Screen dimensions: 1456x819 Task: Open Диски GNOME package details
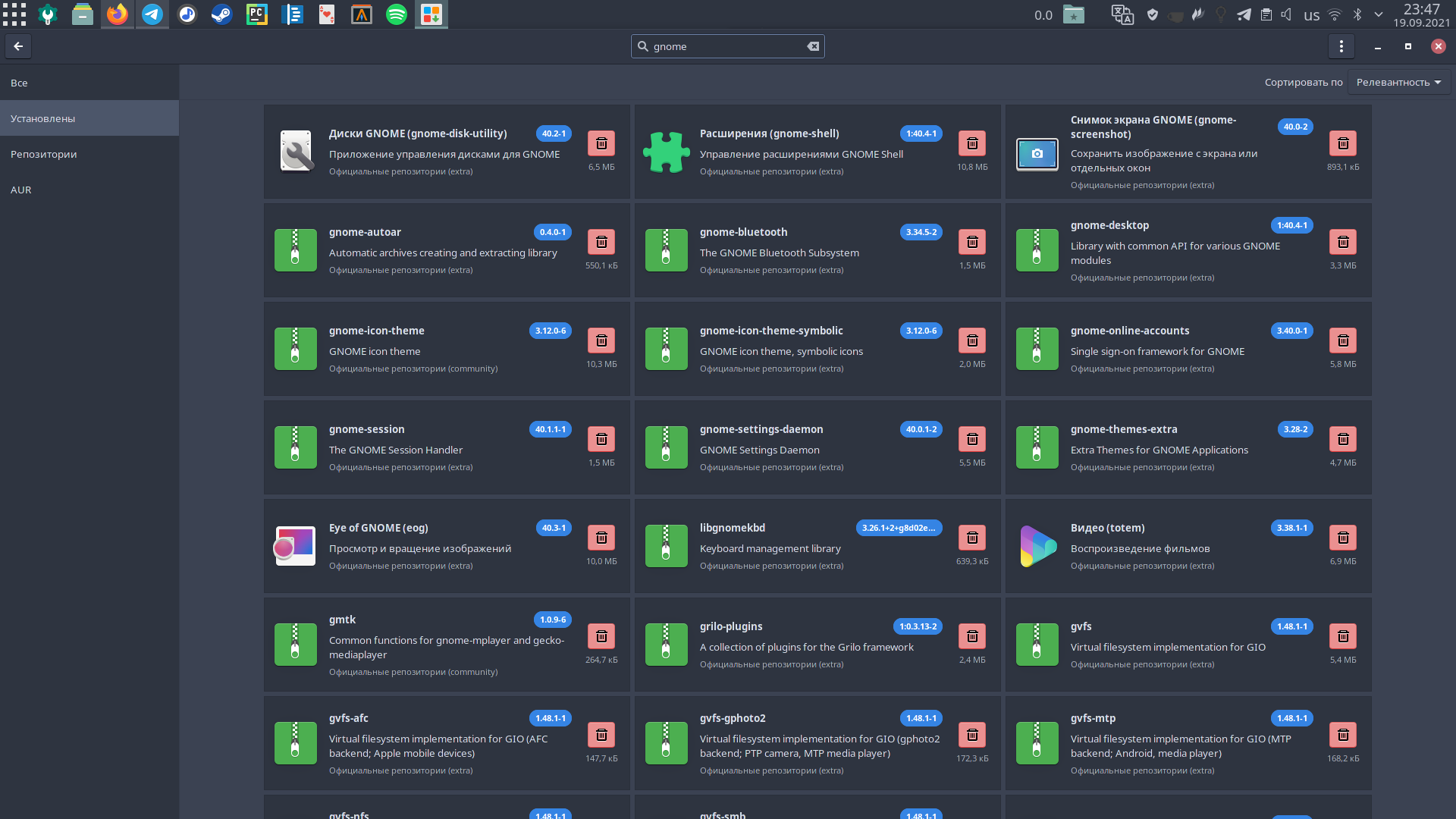click(418, 133)
